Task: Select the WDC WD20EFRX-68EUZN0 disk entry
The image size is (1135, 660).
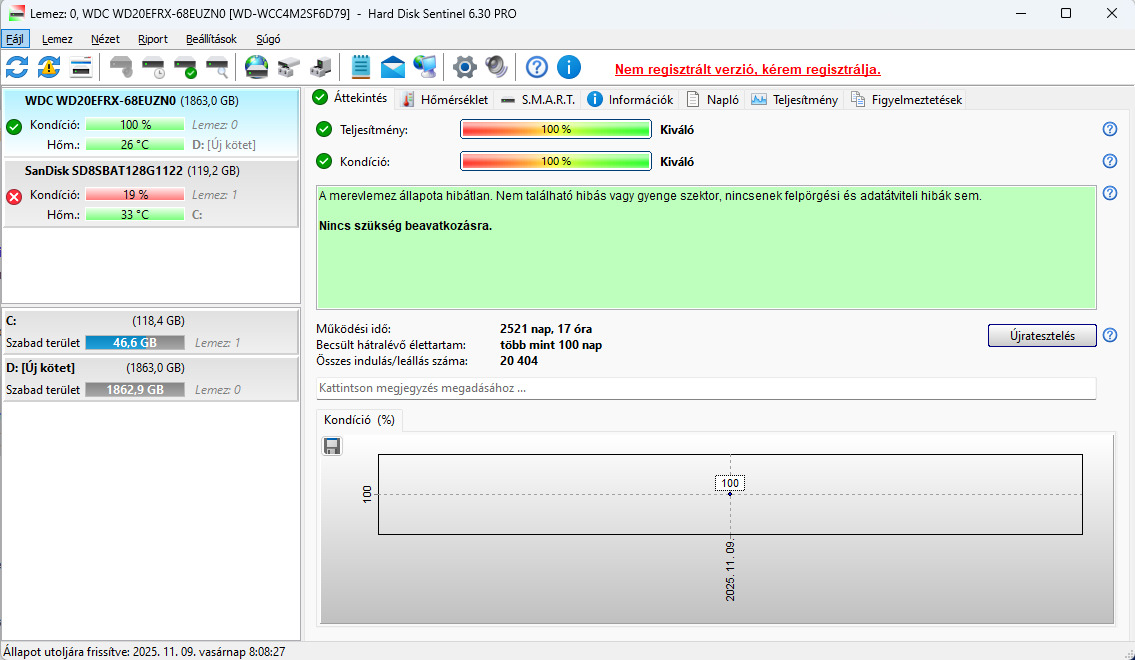Action: [151, 122]
